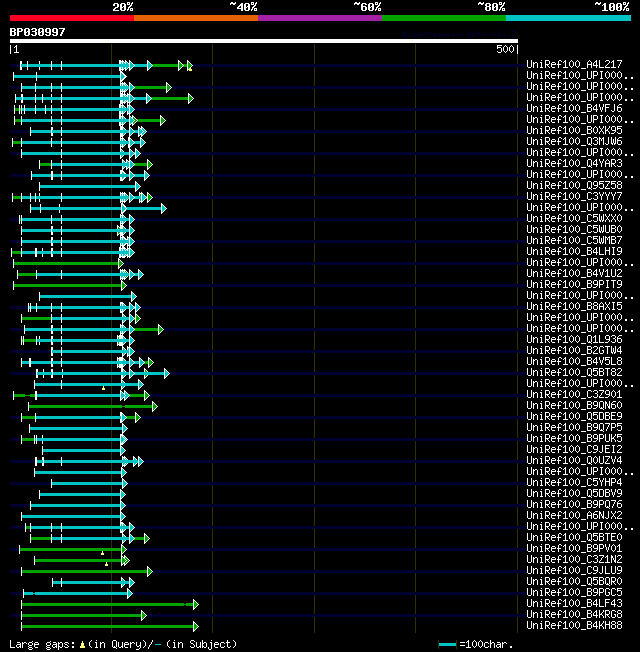This screenshot has width=640, height=652.
Task: Click the 500 end-position scale label
Action: click(505, 49)
